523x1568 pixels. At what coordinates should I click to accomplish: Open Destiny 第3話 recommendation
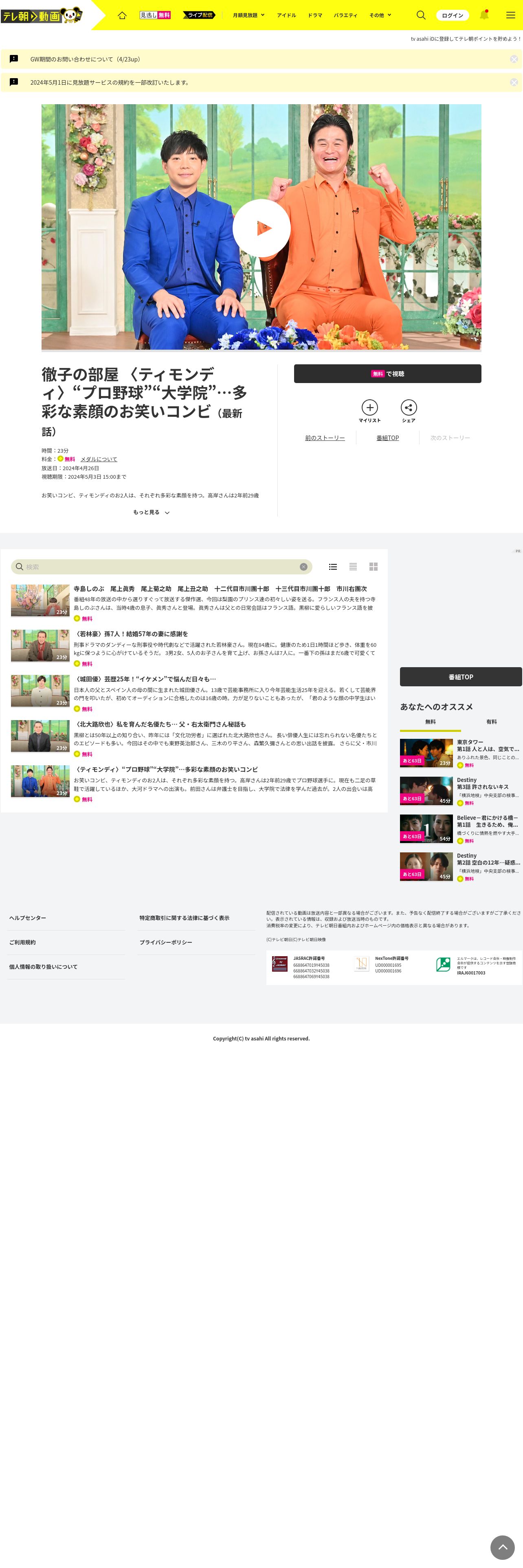pyautogui.click(x=460, y=791)
